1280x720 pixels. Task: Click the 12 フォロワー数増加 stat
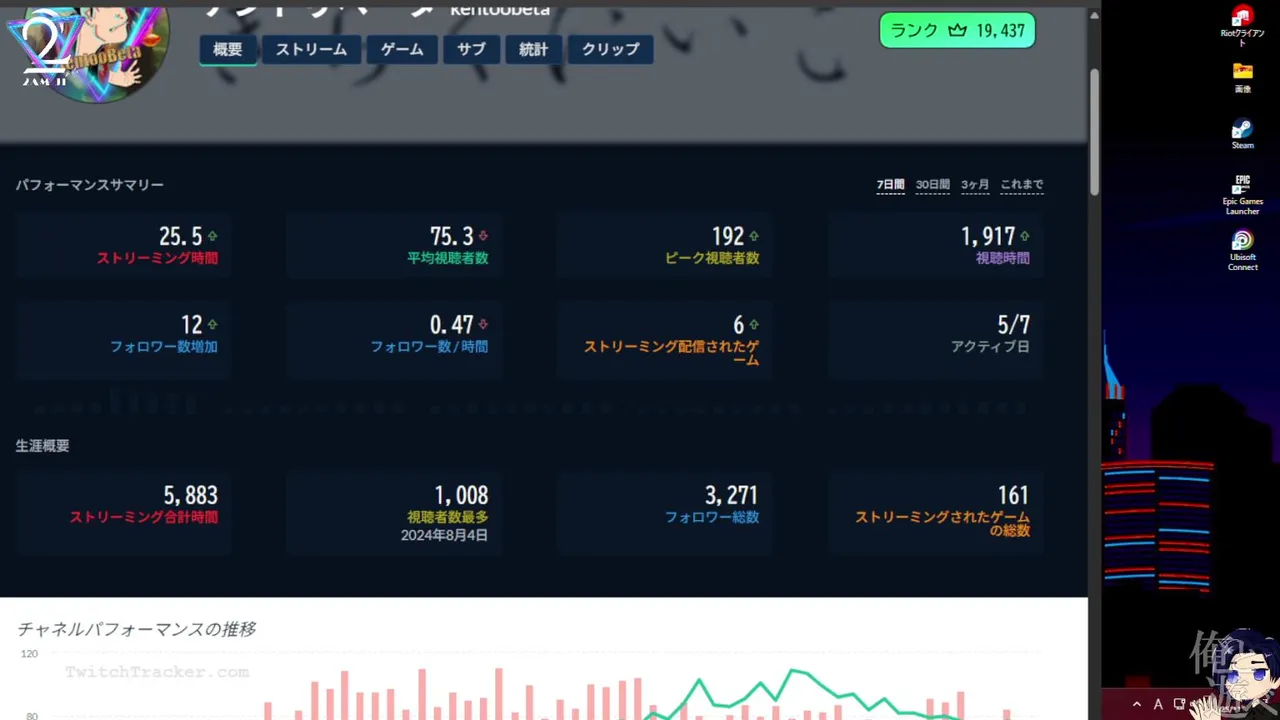coord(123,339)
